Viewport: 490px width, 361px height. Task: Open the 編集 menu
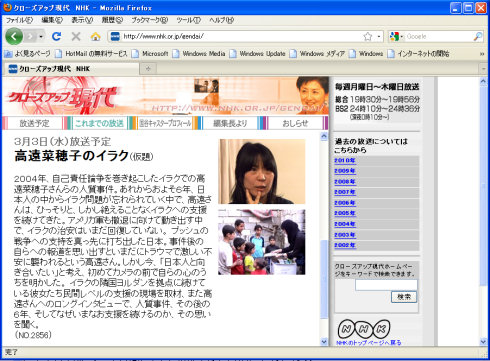pyautogui.click(x=52, y=20)
